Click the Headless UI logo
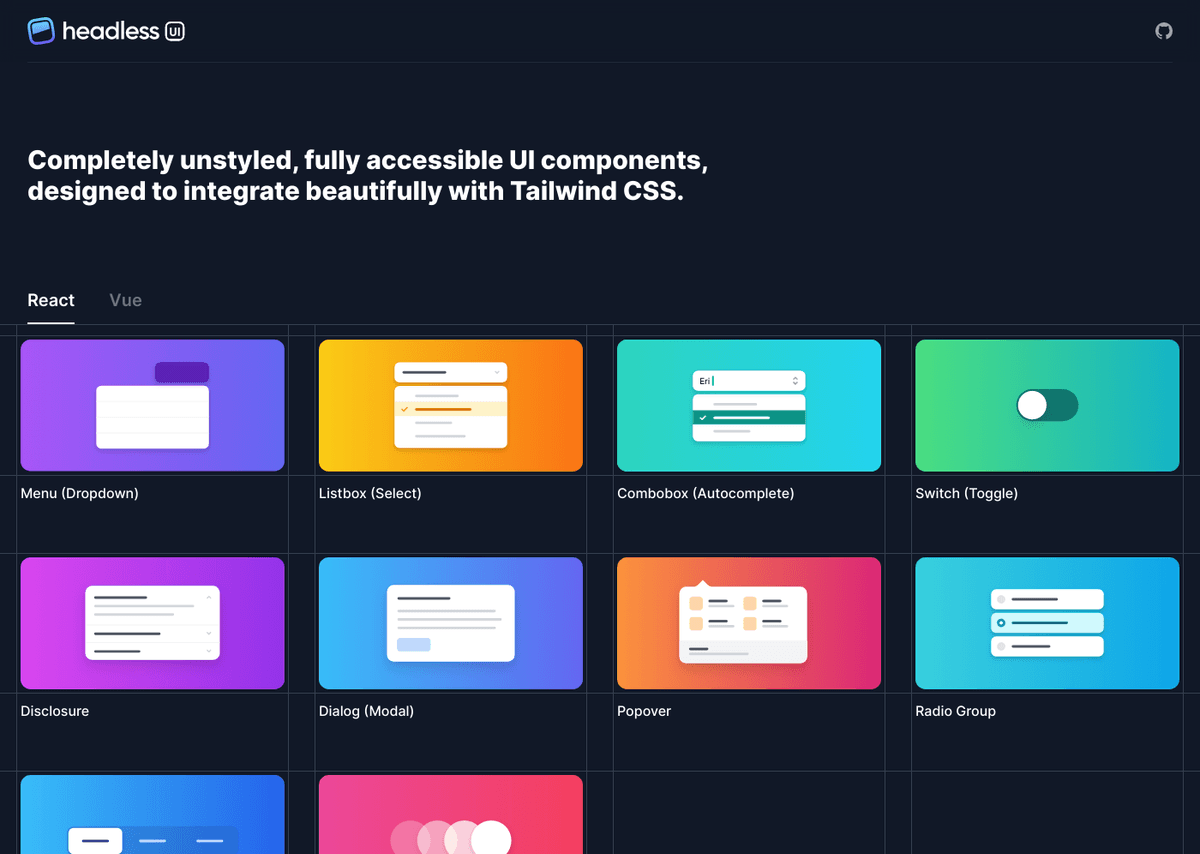Viewport: 1200px width, 854px height. point(106,31)
